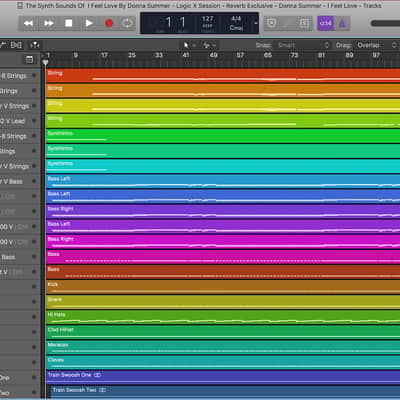Select the Train Swoosh Two region

(x=226, y=392)
